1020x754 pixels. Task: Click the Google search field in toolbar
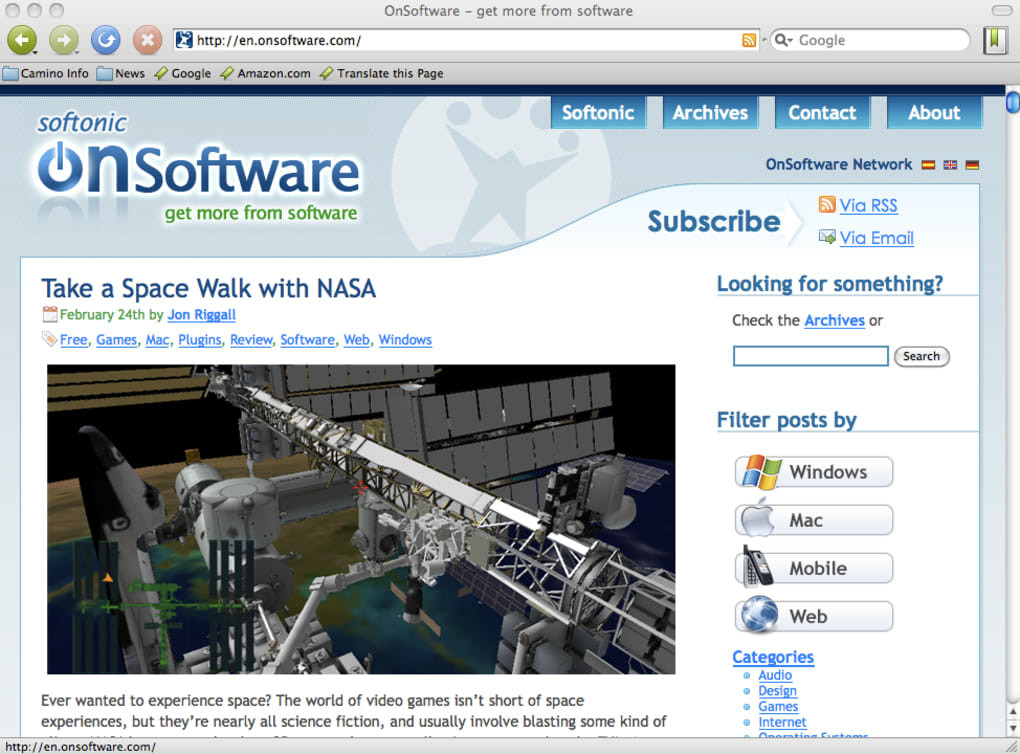(x=870, y=40)
